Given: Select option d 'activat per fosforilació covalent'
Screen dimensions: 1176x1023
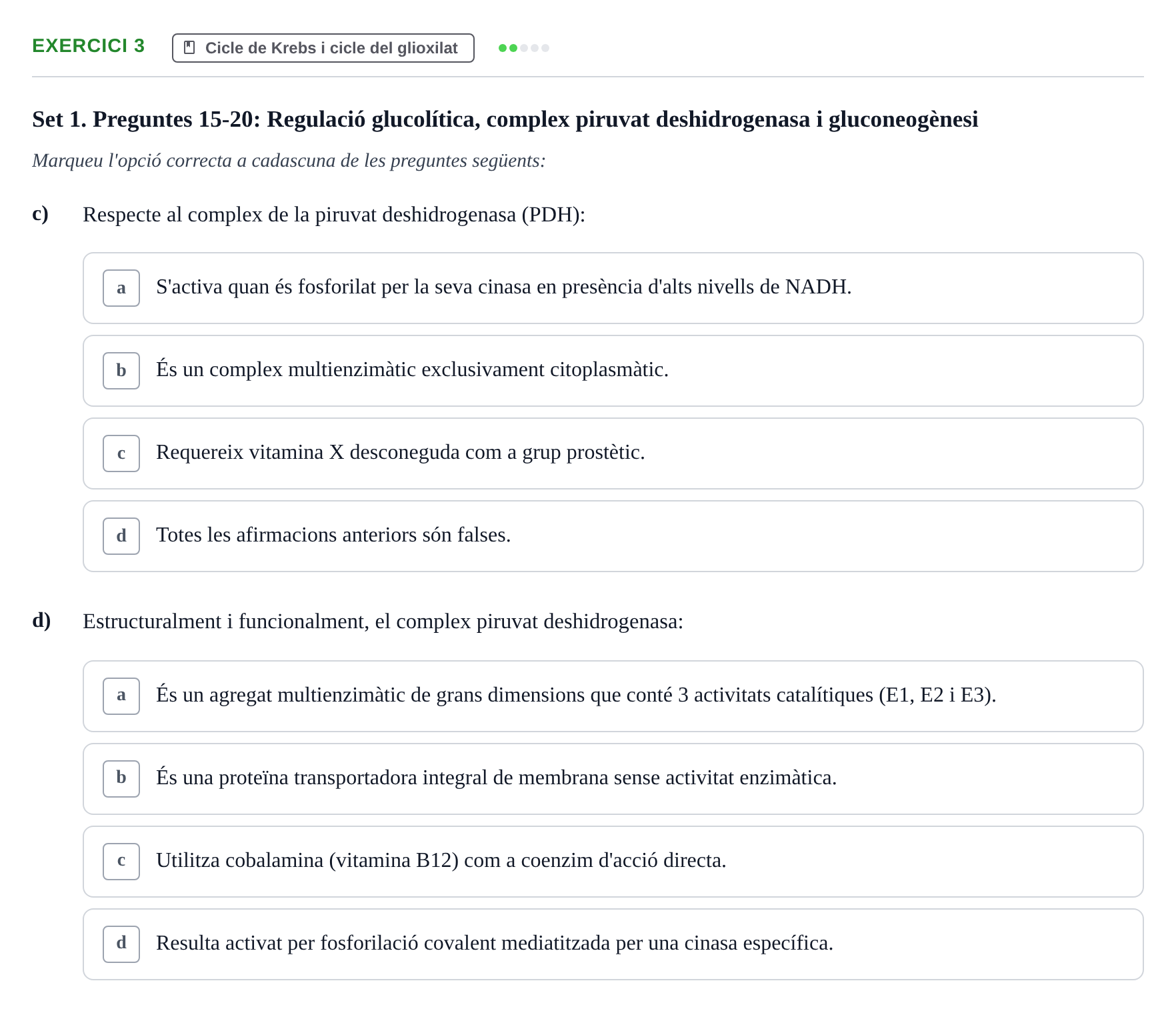Looking at the screenshot, I should click(x=613, y=944).
